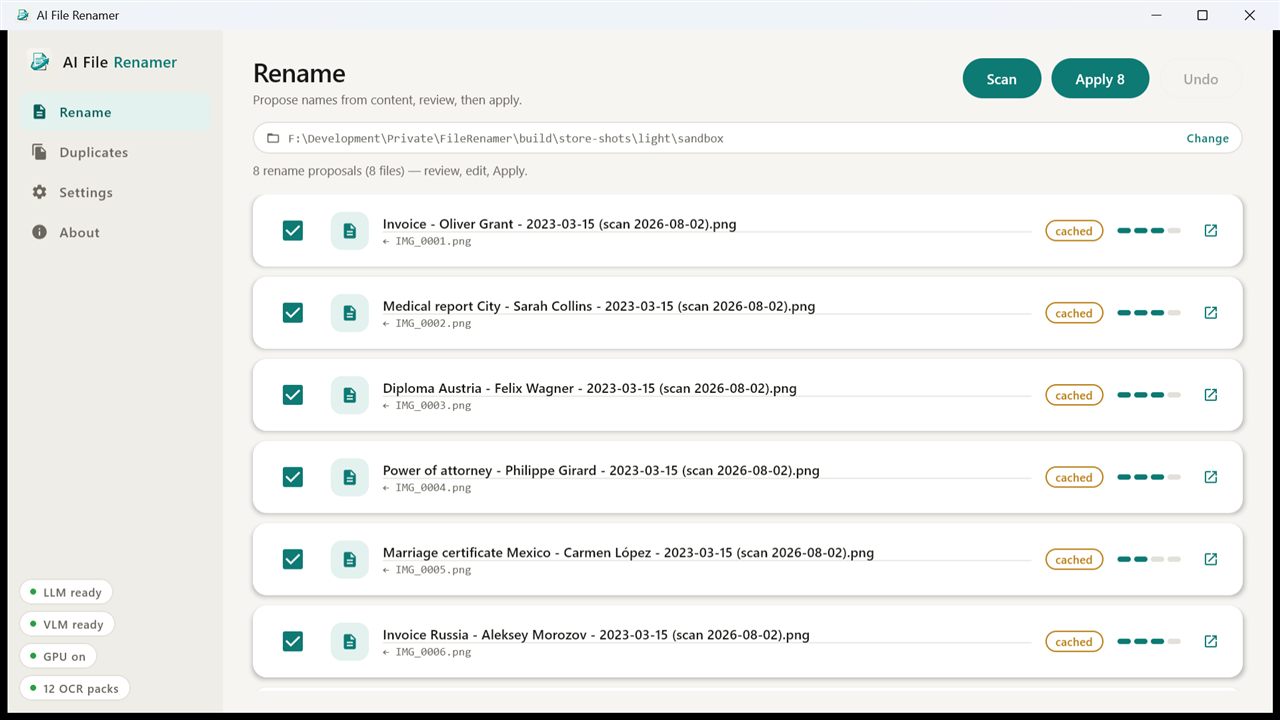The height and width of the screenshot is (720, 1280).
Task: Open the Sarah Collins medical report externally
Action: 1211,313
